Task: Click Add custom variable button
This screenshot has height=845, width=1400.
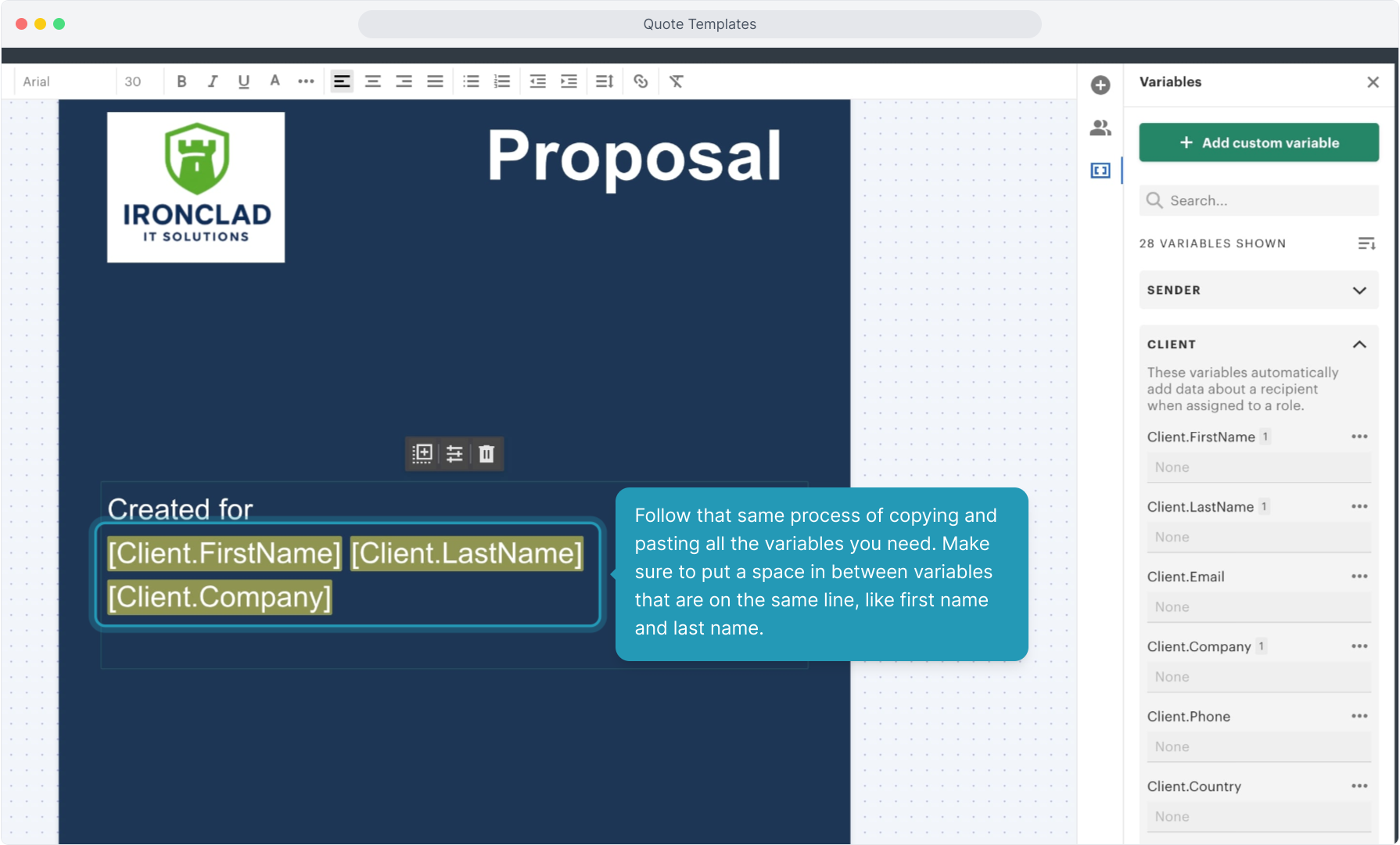Action: point(1258,142)
